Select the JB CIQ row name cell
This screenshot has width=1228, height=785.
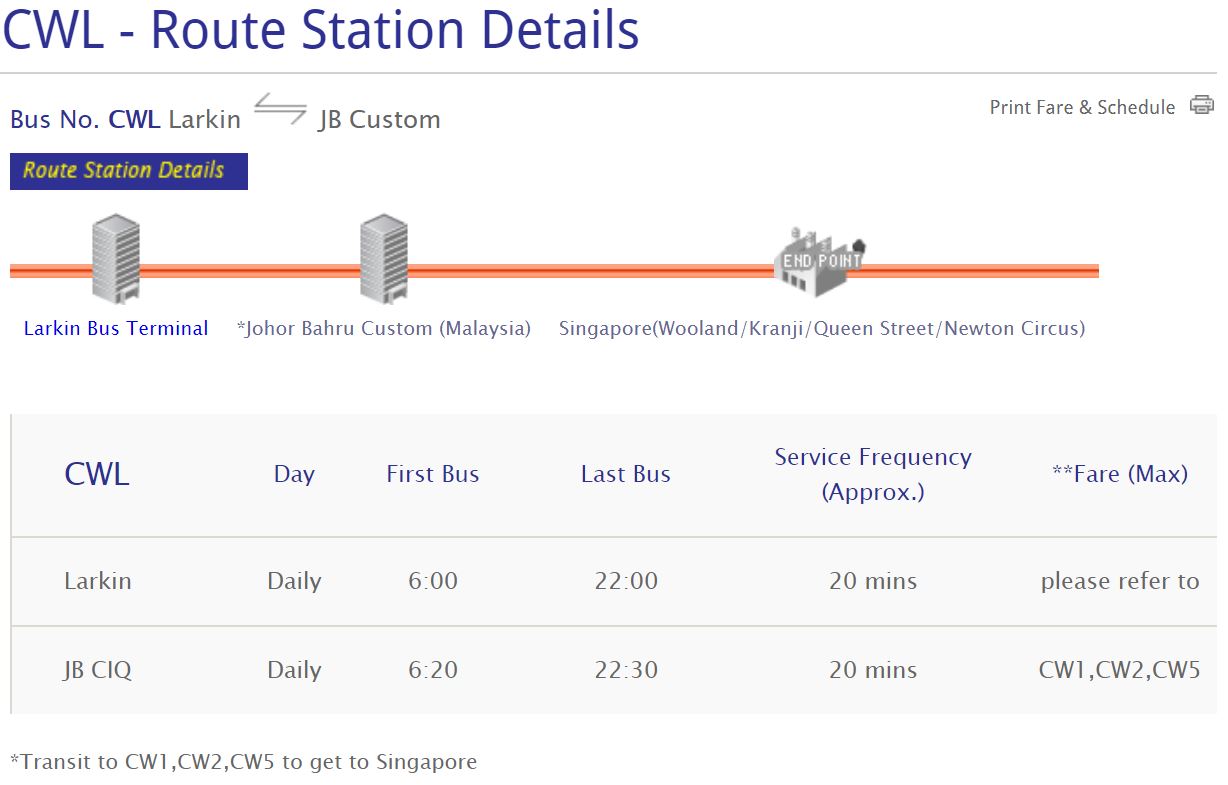(97, 670)
